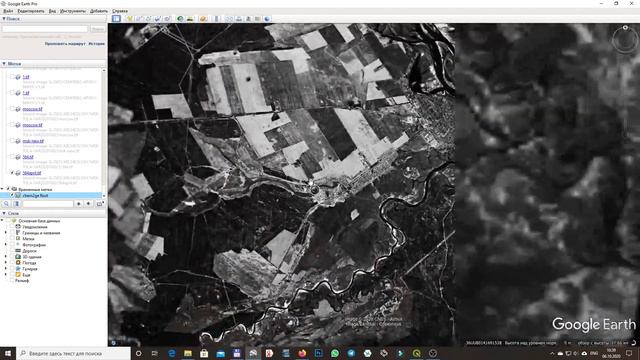Open the Вид menu
Viewport: 640px width, 360px height.
click(52, 11)
